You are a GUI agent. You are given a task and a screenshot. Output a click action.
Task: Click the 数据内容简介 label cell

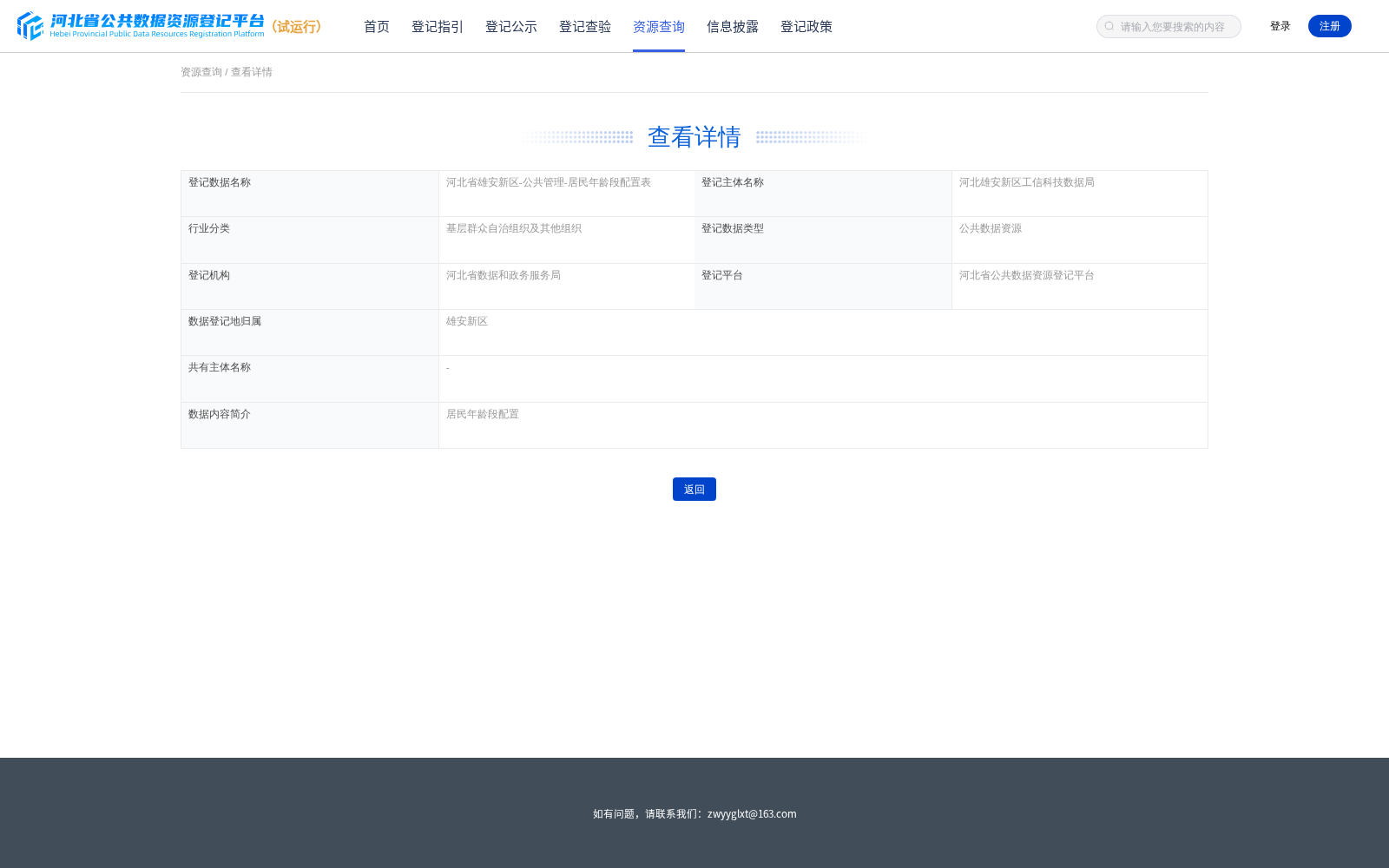pos(310,425)
